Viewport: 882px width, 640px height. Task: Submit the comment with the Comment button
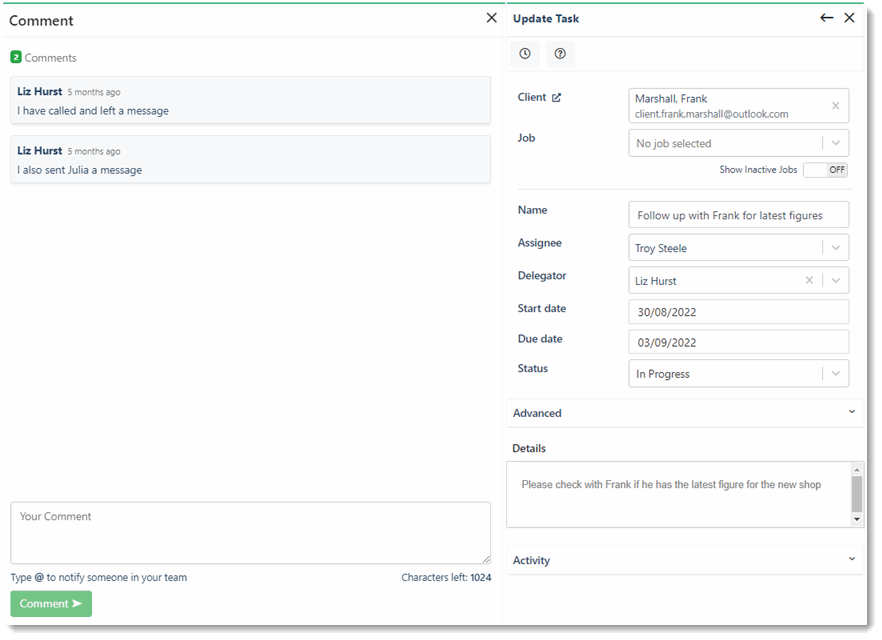pyautogui.click(x=50, y=603)
